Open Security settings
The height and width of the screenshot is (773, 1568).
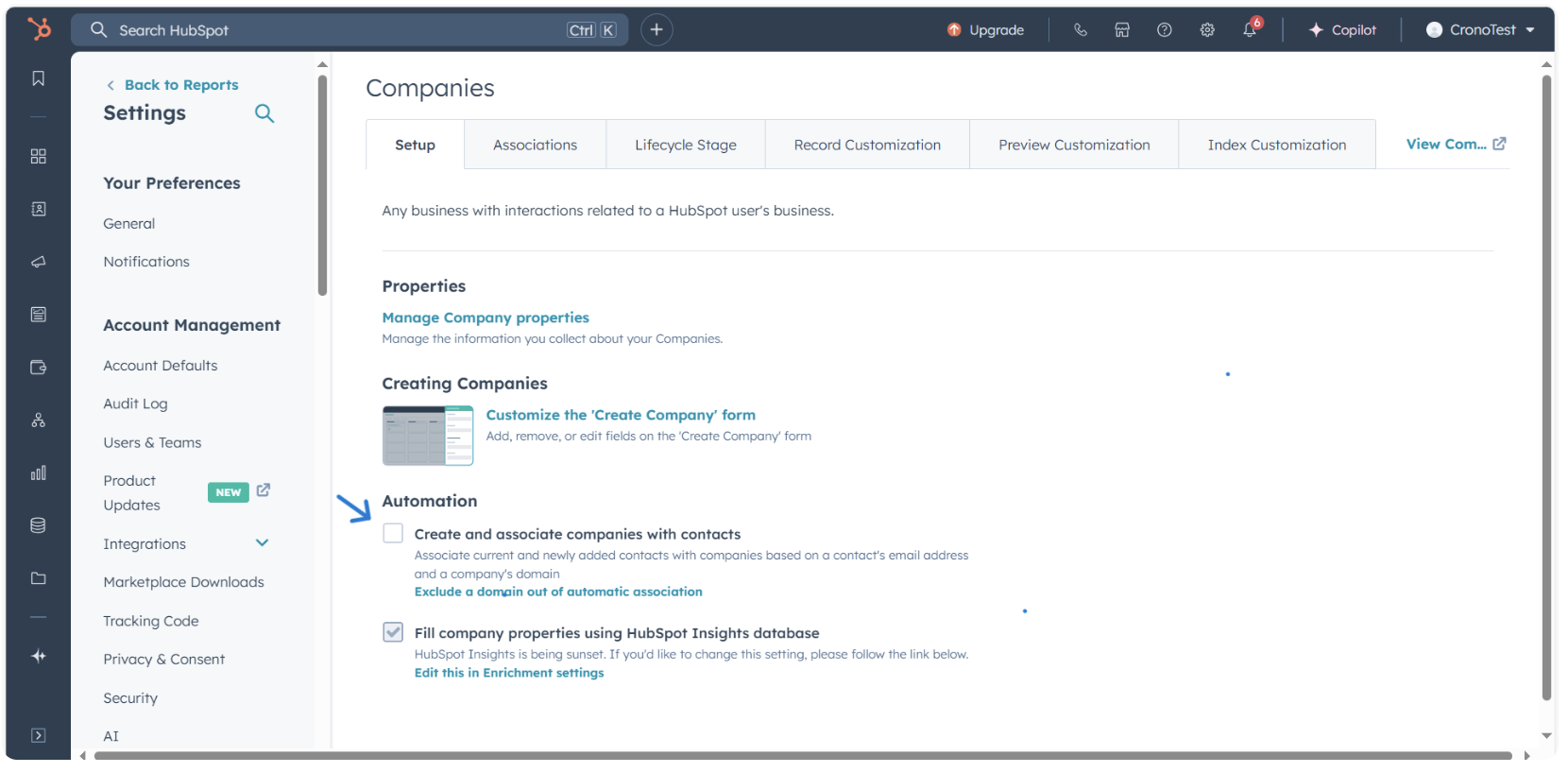130,698
